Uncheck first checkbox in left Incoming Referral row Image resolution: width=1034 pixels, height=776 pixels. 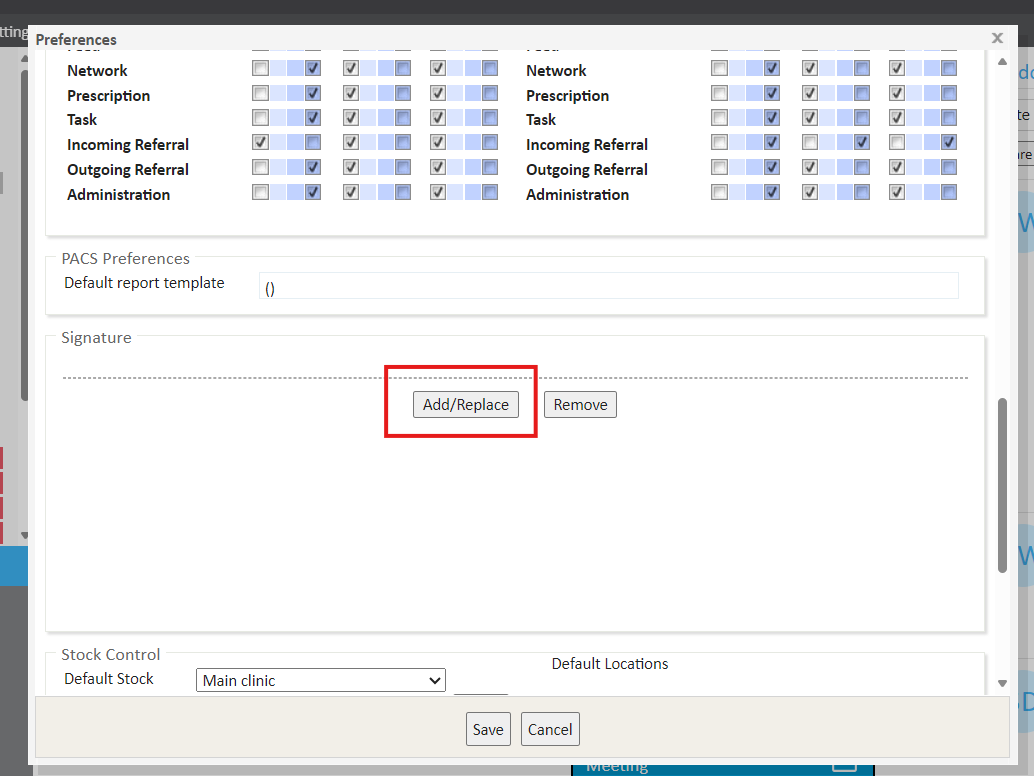(261, 143)
